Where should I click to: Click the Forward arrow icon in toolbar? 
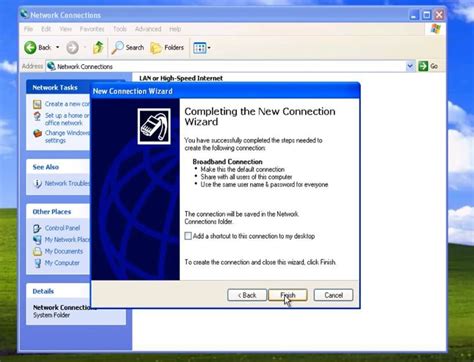(72, 48)
